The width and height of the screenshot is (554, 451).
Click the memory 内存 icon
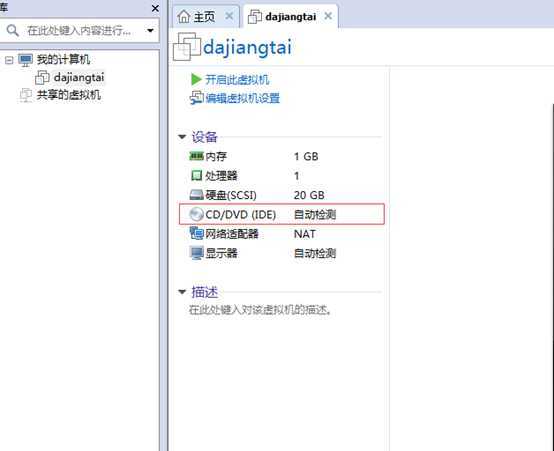point(196,156)
